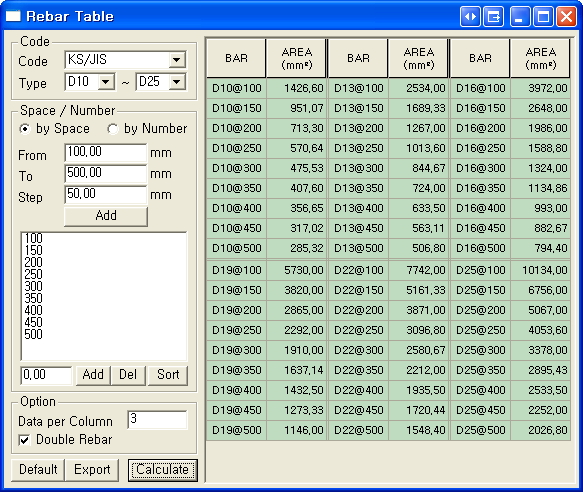This screenshot has height=492, width=583.
Task: Minimize the Rebar Table window
Action: tap(520, 17)
